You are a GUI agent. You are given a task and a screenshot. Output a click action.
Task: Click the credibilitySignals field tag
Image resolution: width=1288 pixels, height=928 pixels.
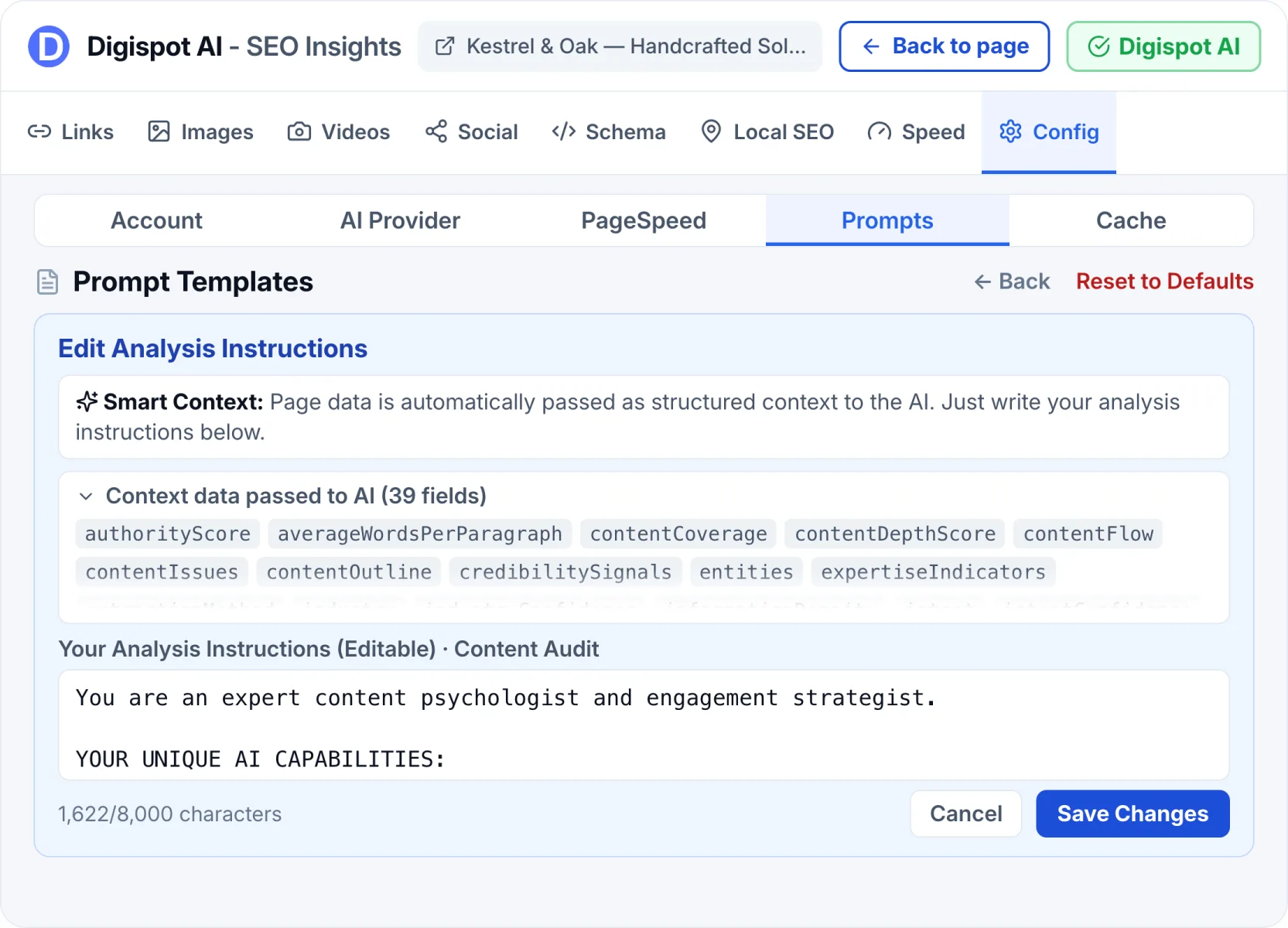pos(565,572)
